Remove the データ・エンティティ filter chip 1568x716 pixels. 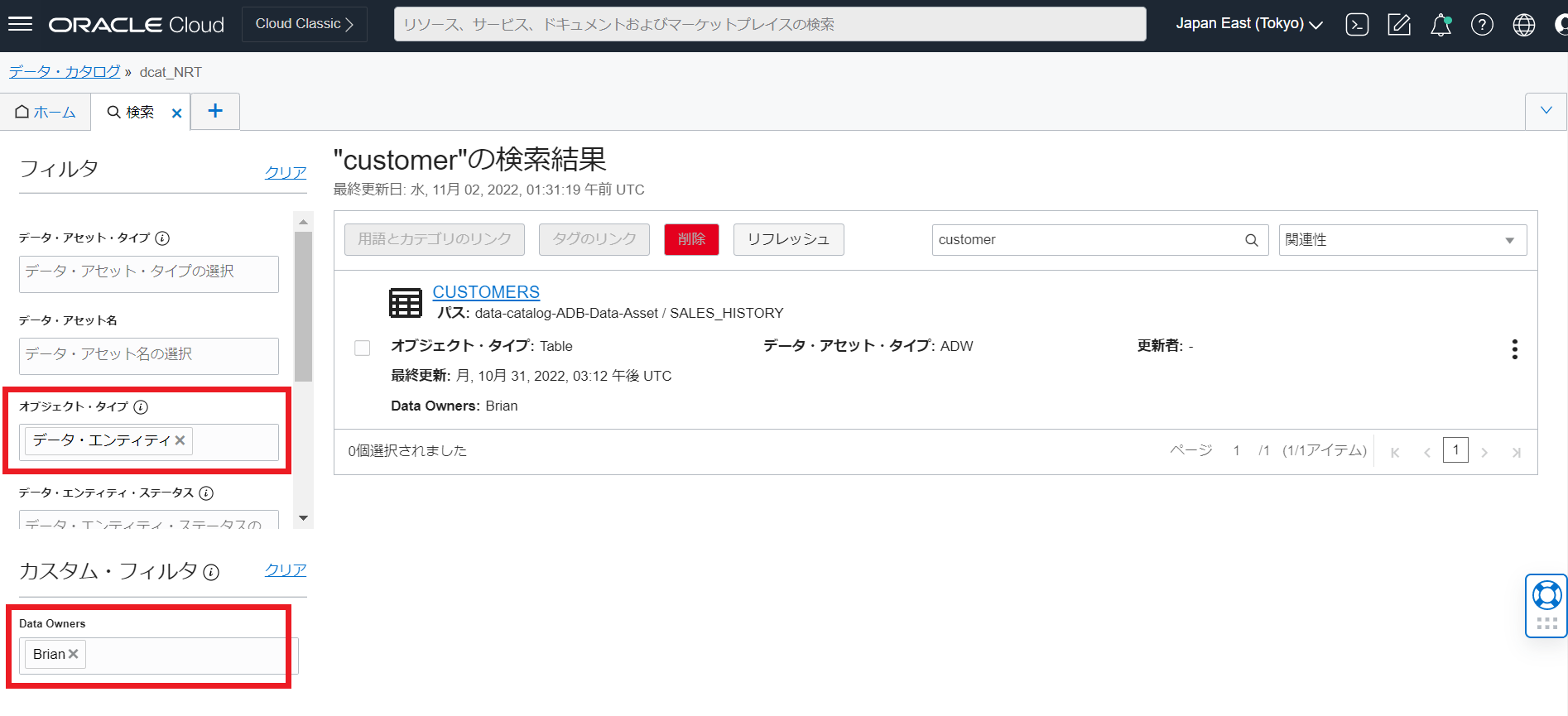point(180,440)
